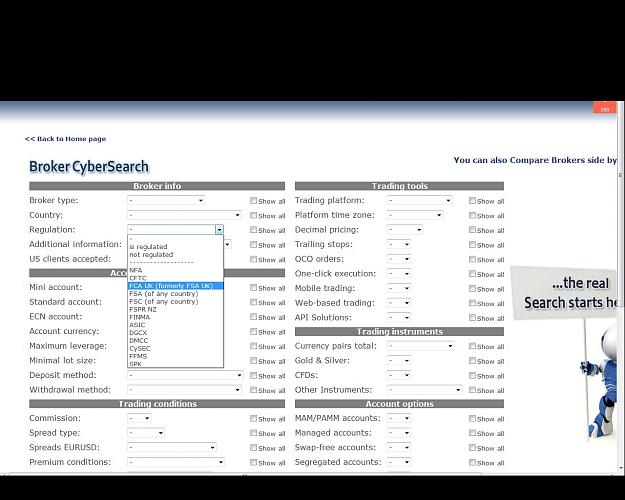Open the Country dropdown
This screenshot has width=625, height=500.
pos(184,215)
